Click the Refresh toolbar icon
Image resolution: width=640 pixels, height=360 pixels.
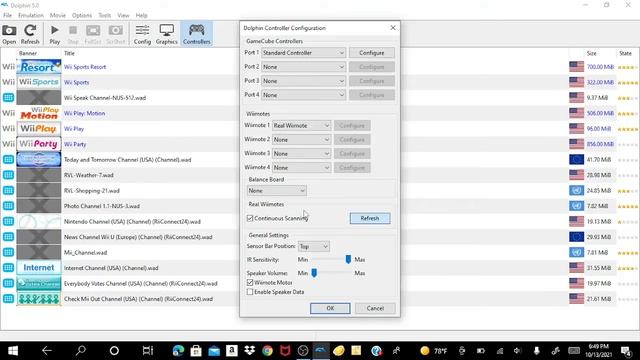tap(30, 34)
